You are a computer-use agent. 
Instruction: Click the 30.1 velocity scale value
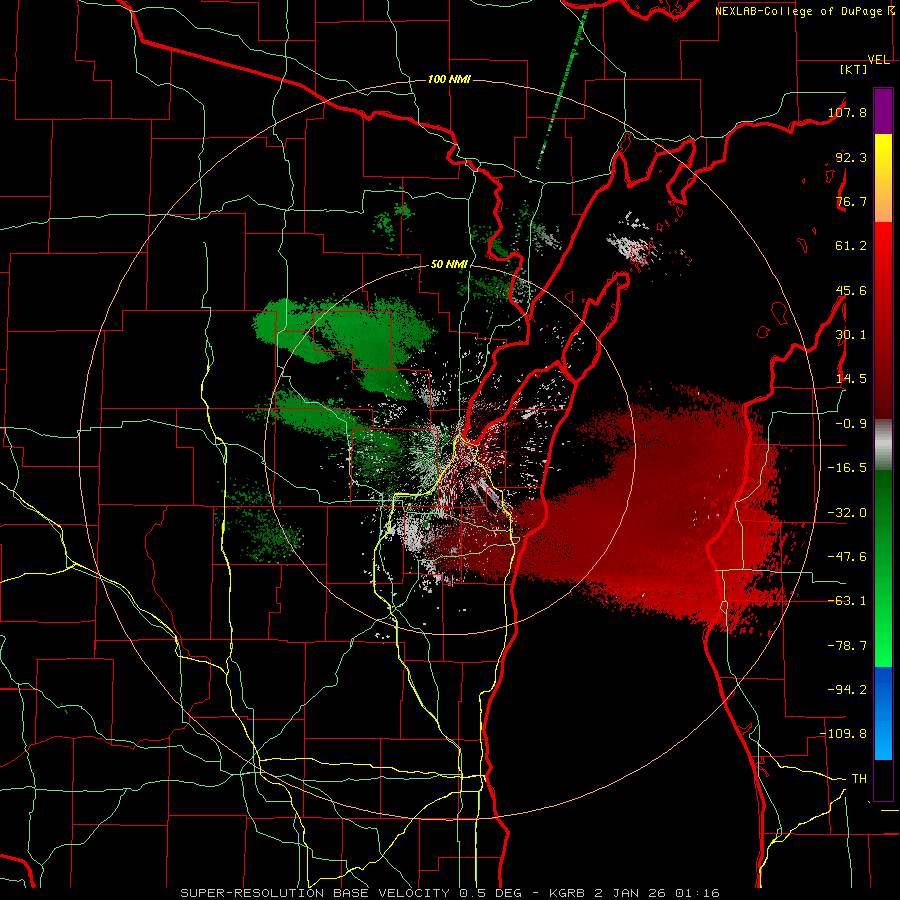pos(851,335)
